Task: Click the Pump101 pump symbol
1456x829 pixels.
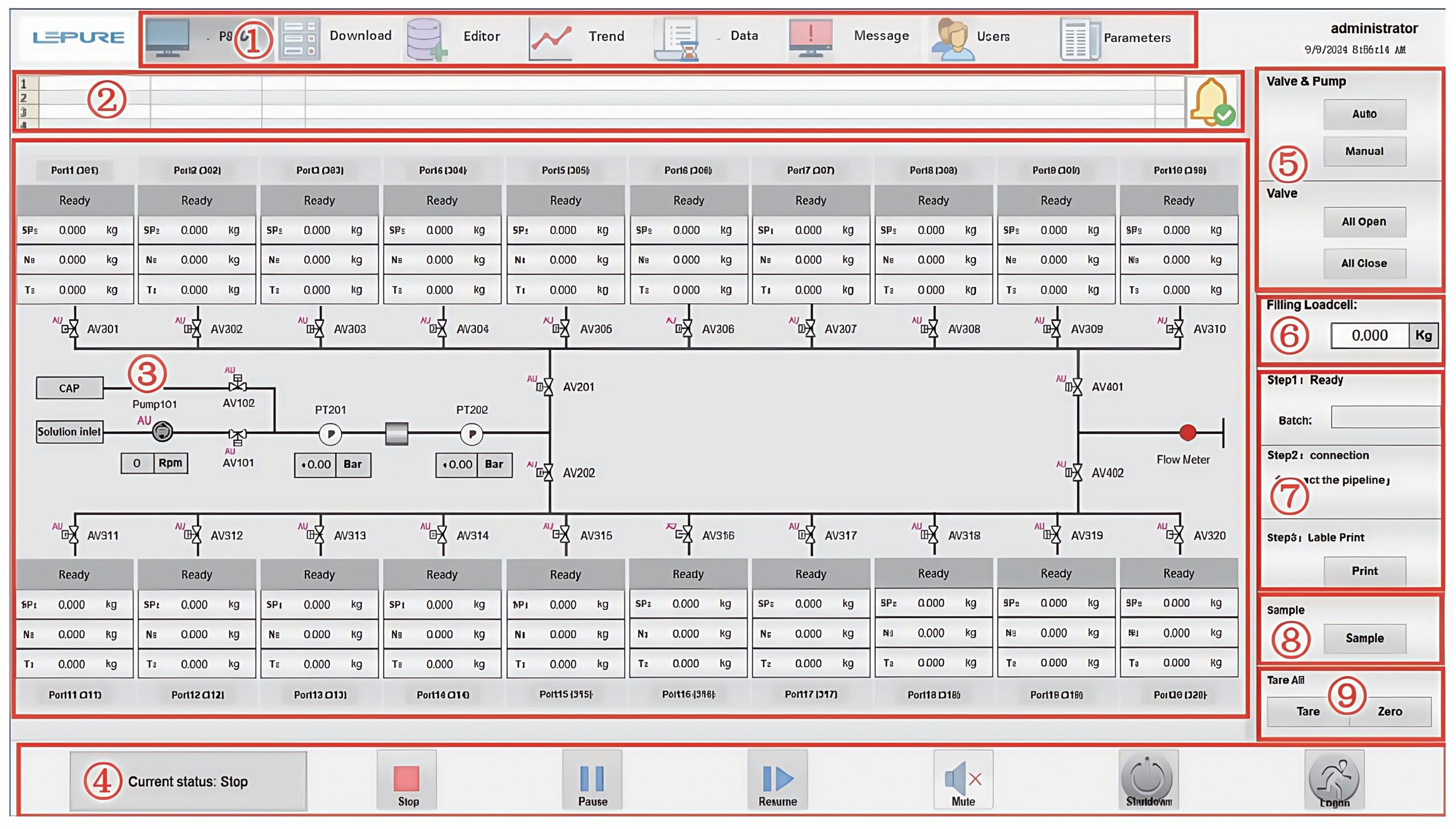Action: (x=162, y=432)
